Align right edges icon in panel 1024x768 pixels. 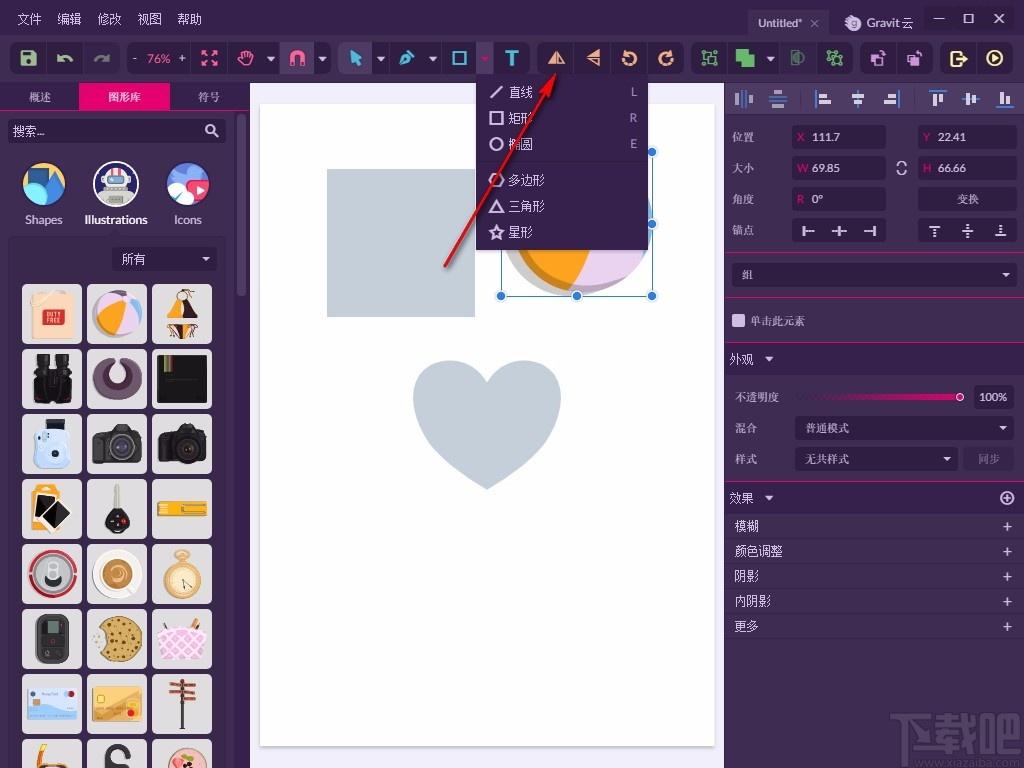point(891,99)
